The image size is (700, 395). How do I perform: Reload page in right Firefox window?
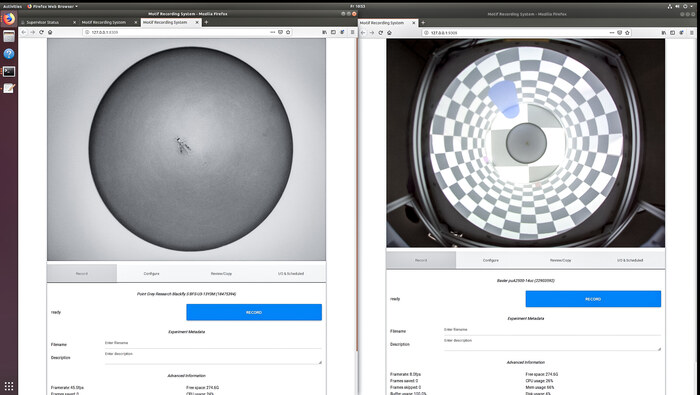380,33
